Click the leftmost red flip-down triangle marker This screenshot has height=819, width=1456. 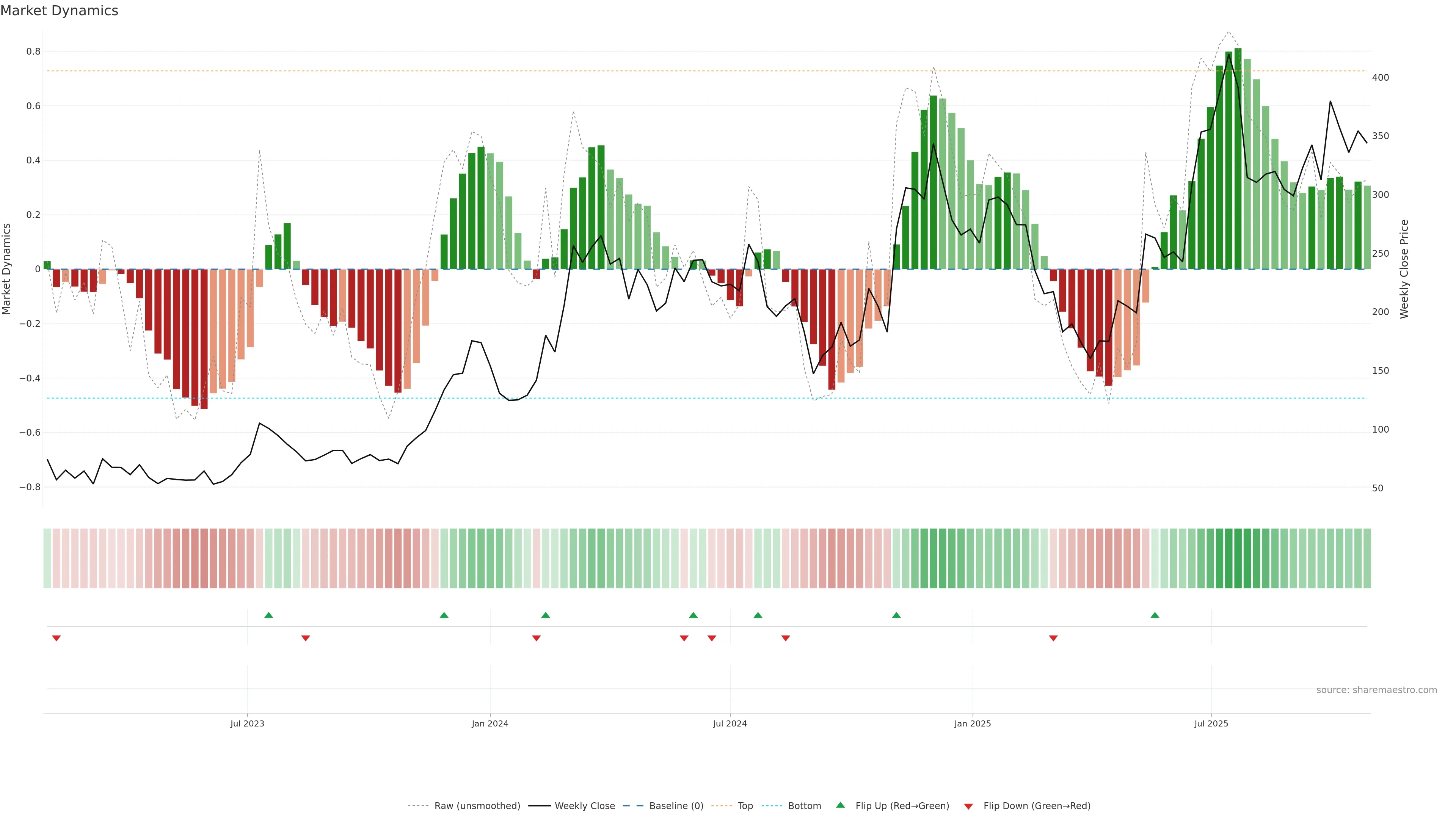coord(56,638)
